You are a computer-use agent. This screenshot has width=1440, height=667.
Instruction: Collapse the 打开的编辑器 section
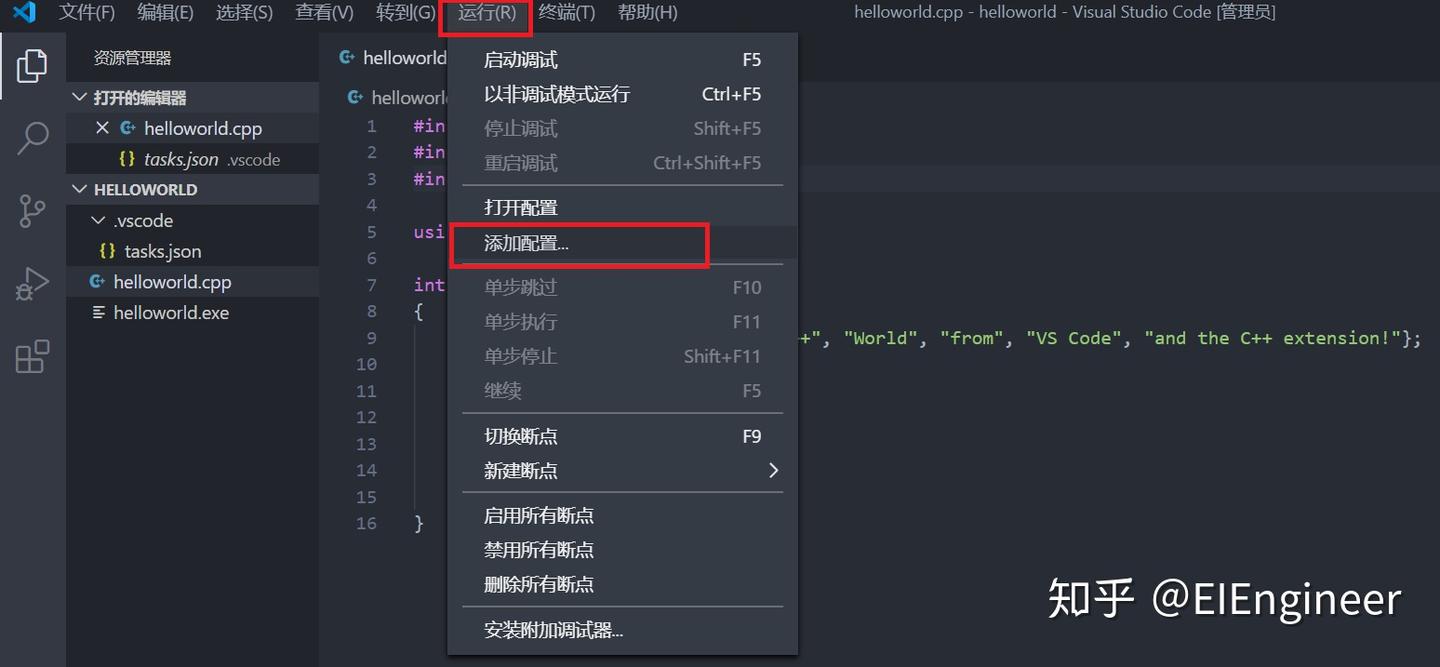click(78, 97)
